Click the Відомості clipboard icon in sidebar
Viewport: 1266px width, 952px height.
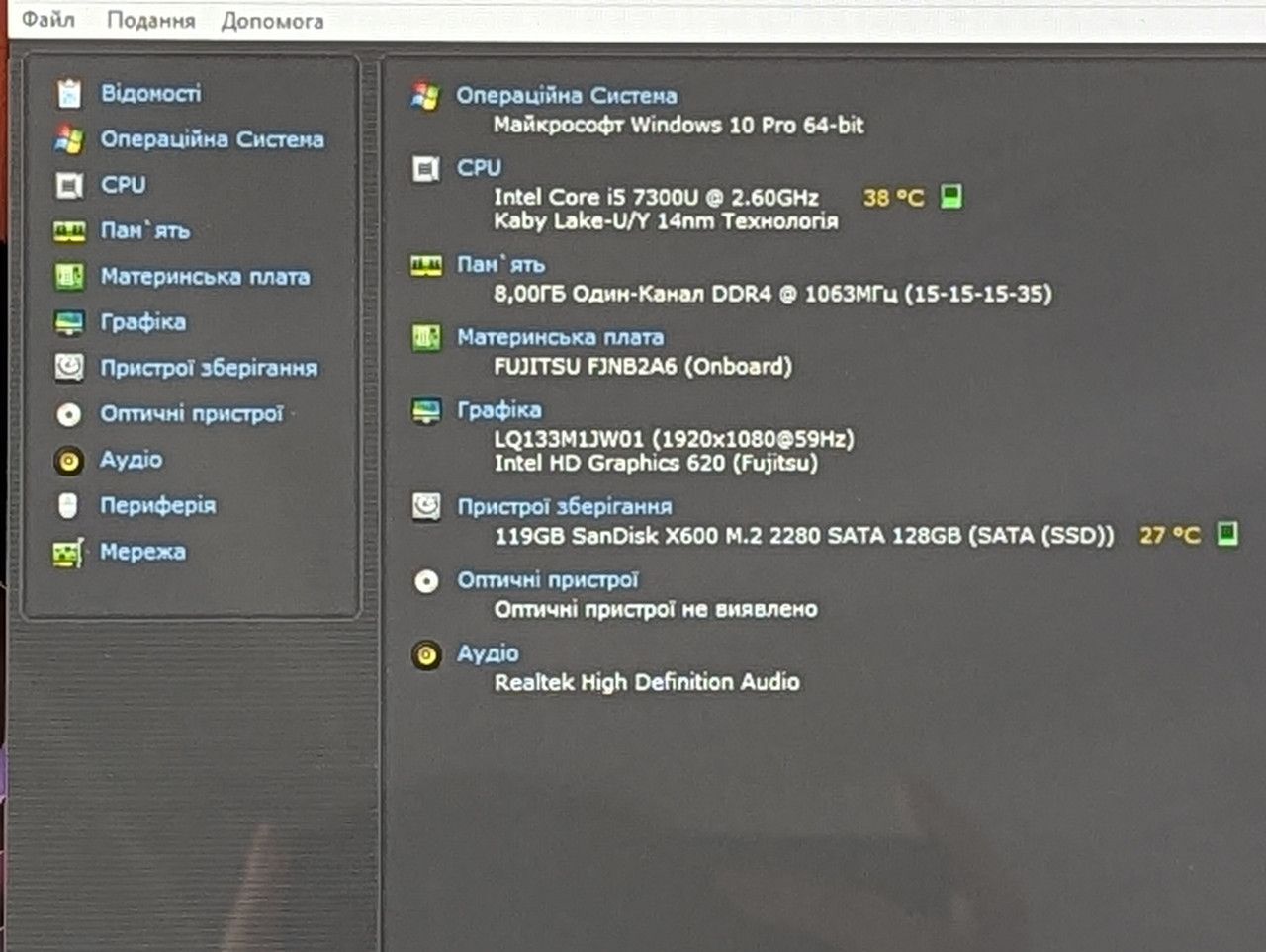(x=69, y=93)
